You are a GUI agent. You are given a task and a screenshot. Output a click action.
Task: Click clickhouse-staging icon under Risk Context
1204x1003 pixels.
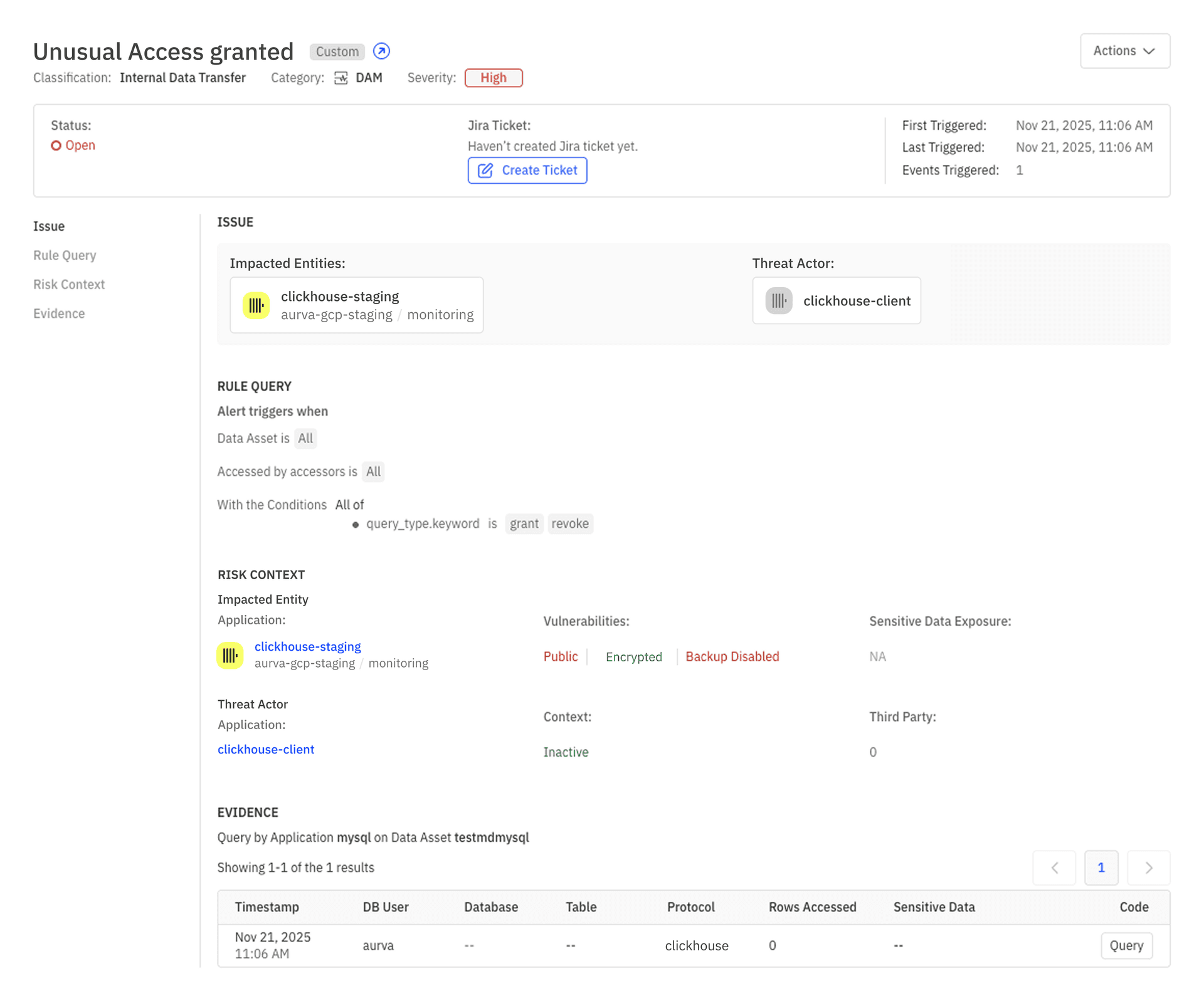[x=230, y=655]
